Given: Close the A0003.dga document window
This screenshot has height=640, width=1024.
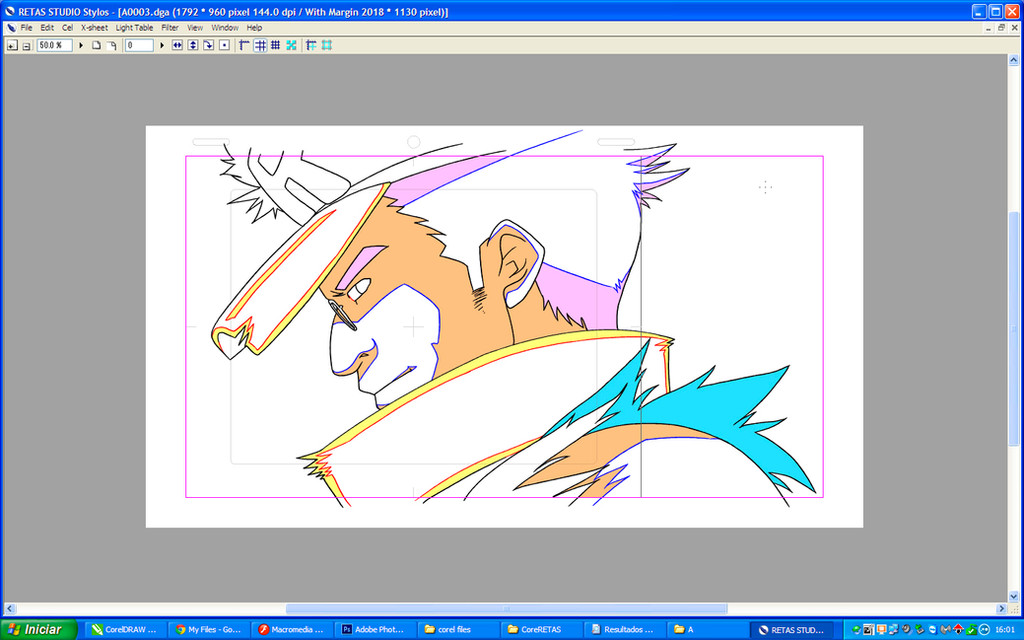Looking at the screenshot, I should (1014, 28).
